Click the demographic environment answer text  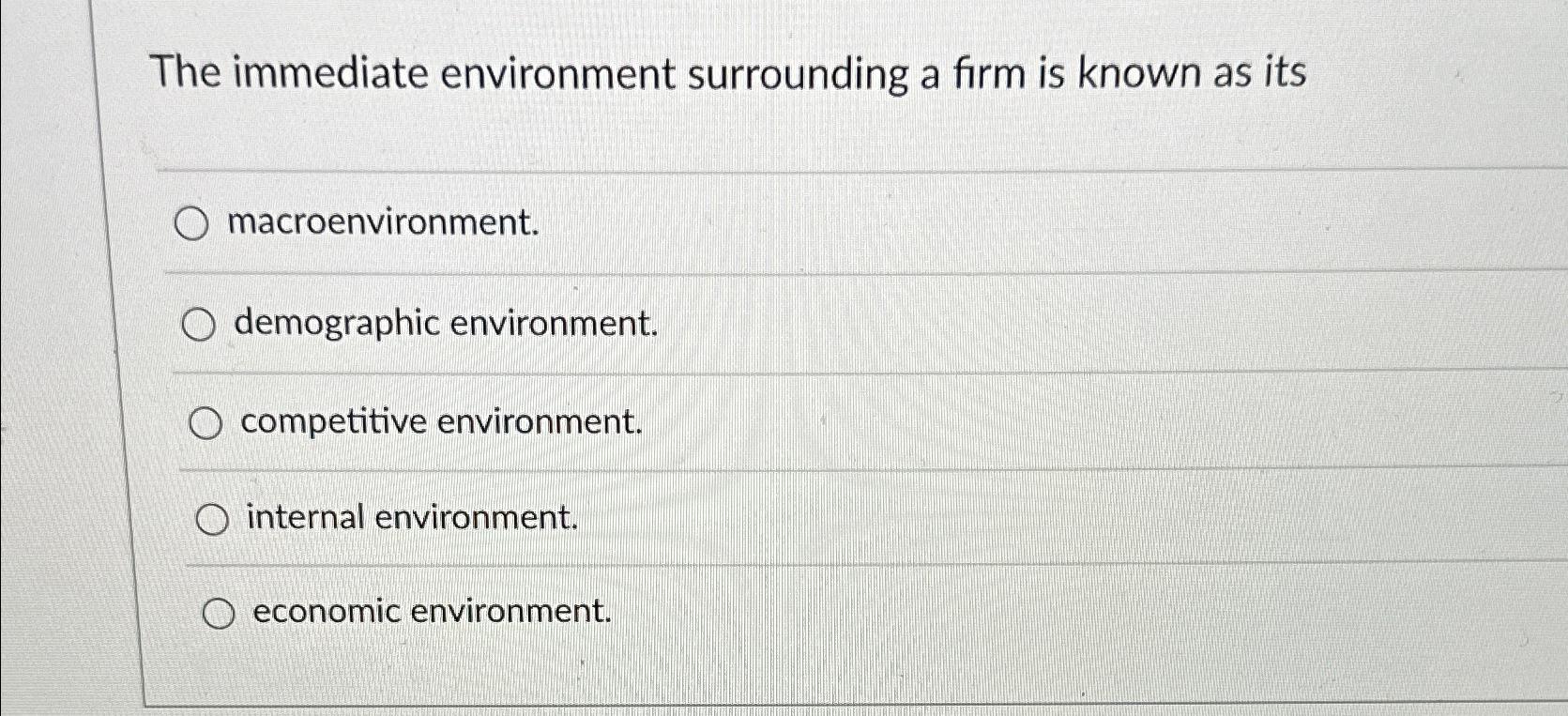click(x=444, y=325)
